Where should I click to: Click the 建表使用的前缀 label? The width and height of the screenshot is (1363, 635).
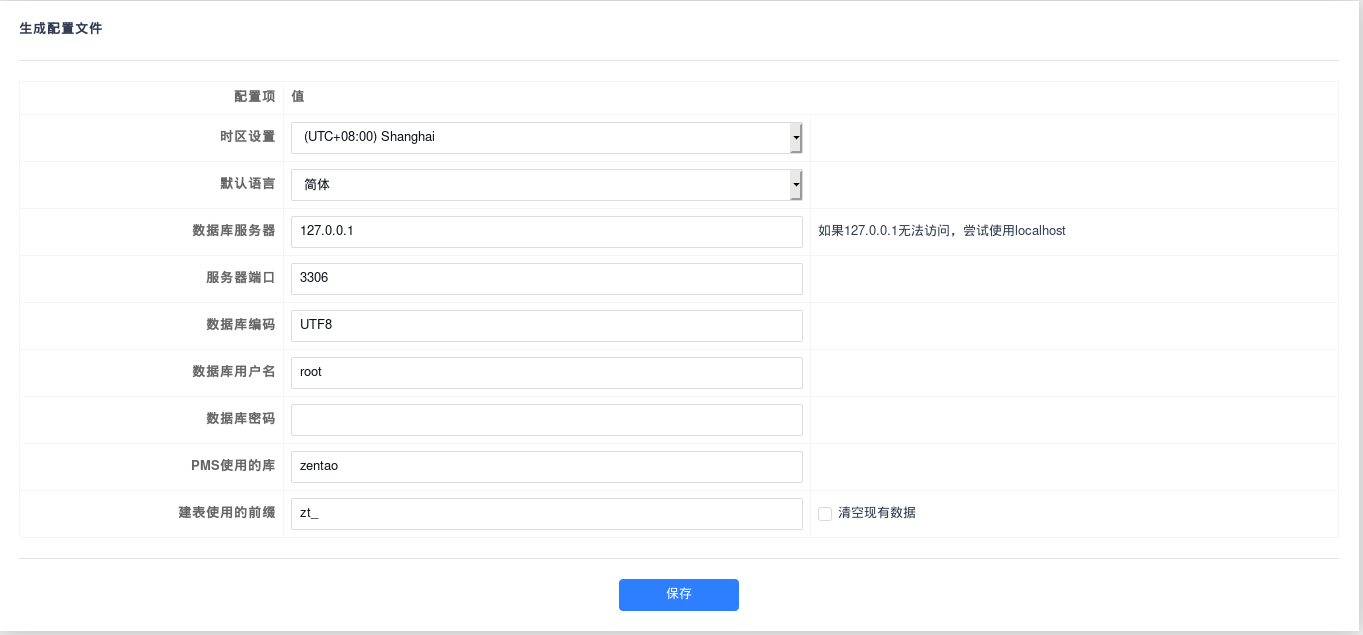coord(227,513)
